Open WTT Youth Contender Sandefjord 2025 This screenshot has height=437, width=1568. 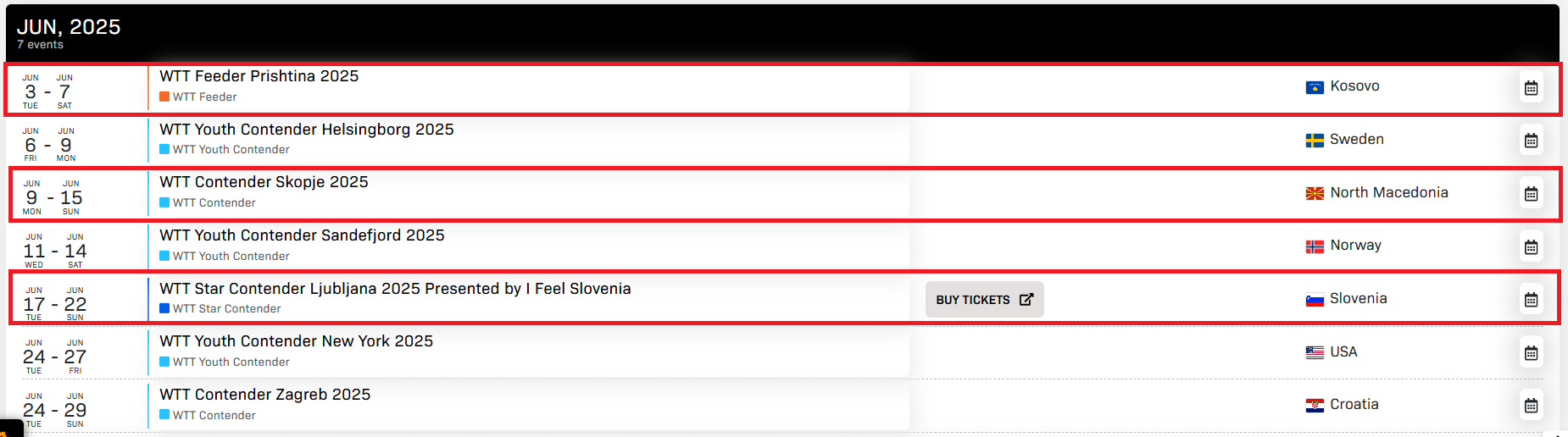pos(302,235)
